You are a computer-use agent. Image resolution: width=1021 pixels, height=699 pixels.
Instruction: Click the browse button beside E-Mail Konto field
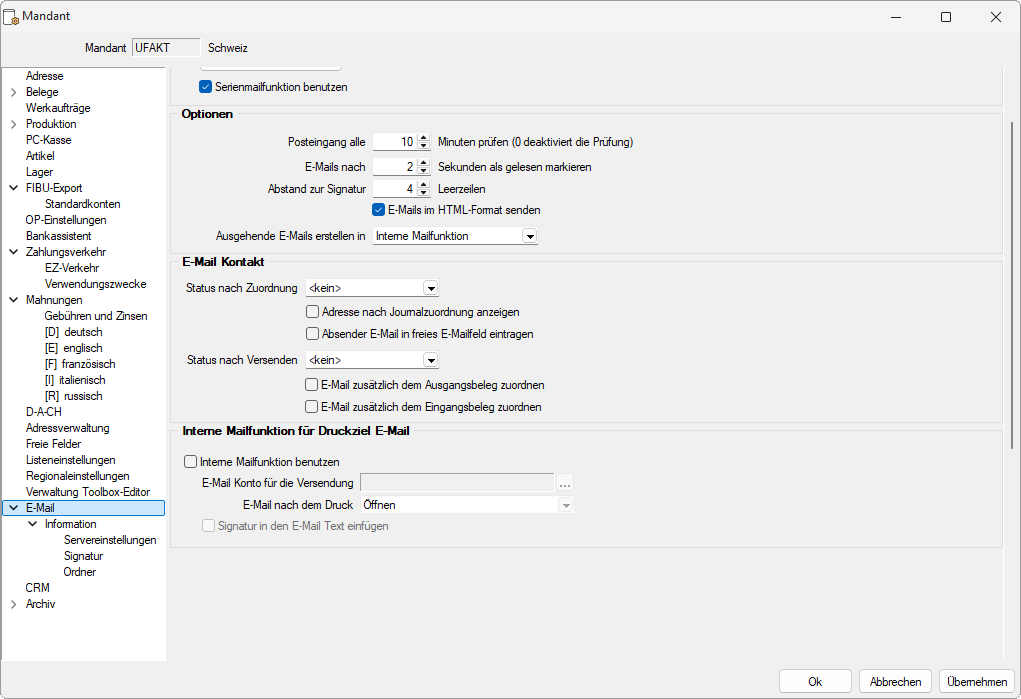(x=565, y=484)
